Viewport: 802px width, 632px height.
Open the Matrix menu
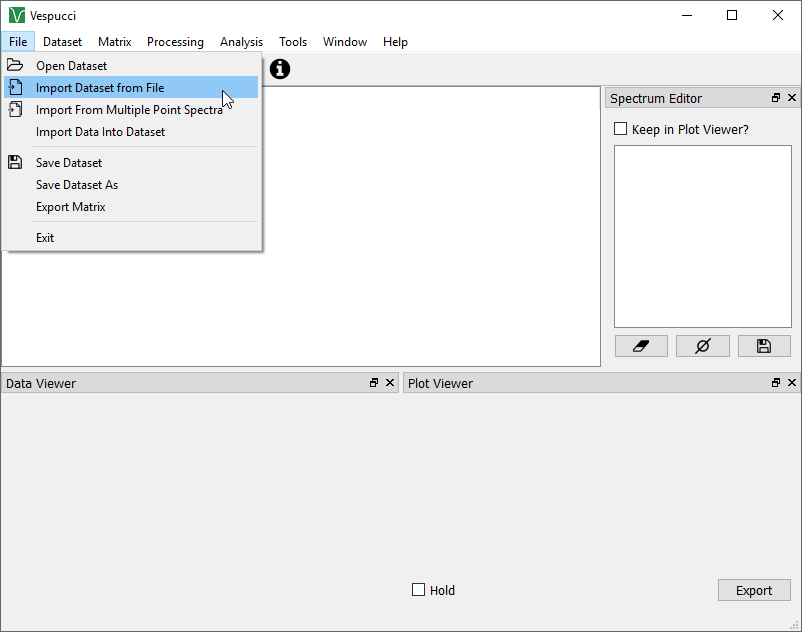pos(115,41)
